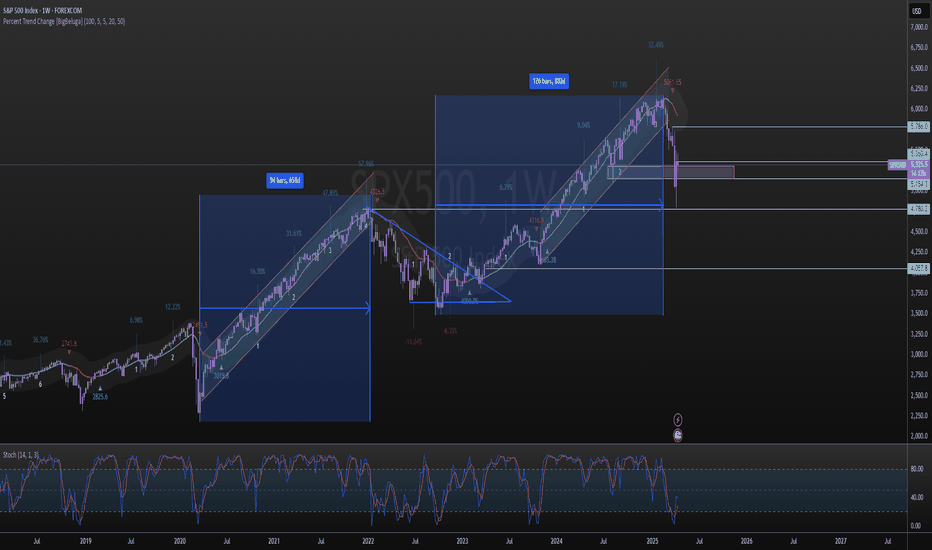Image resolution: width=932 pixels, height=550 pixels.
Task: Click 3,500.0 on the price axis
Action: [919, 313]
